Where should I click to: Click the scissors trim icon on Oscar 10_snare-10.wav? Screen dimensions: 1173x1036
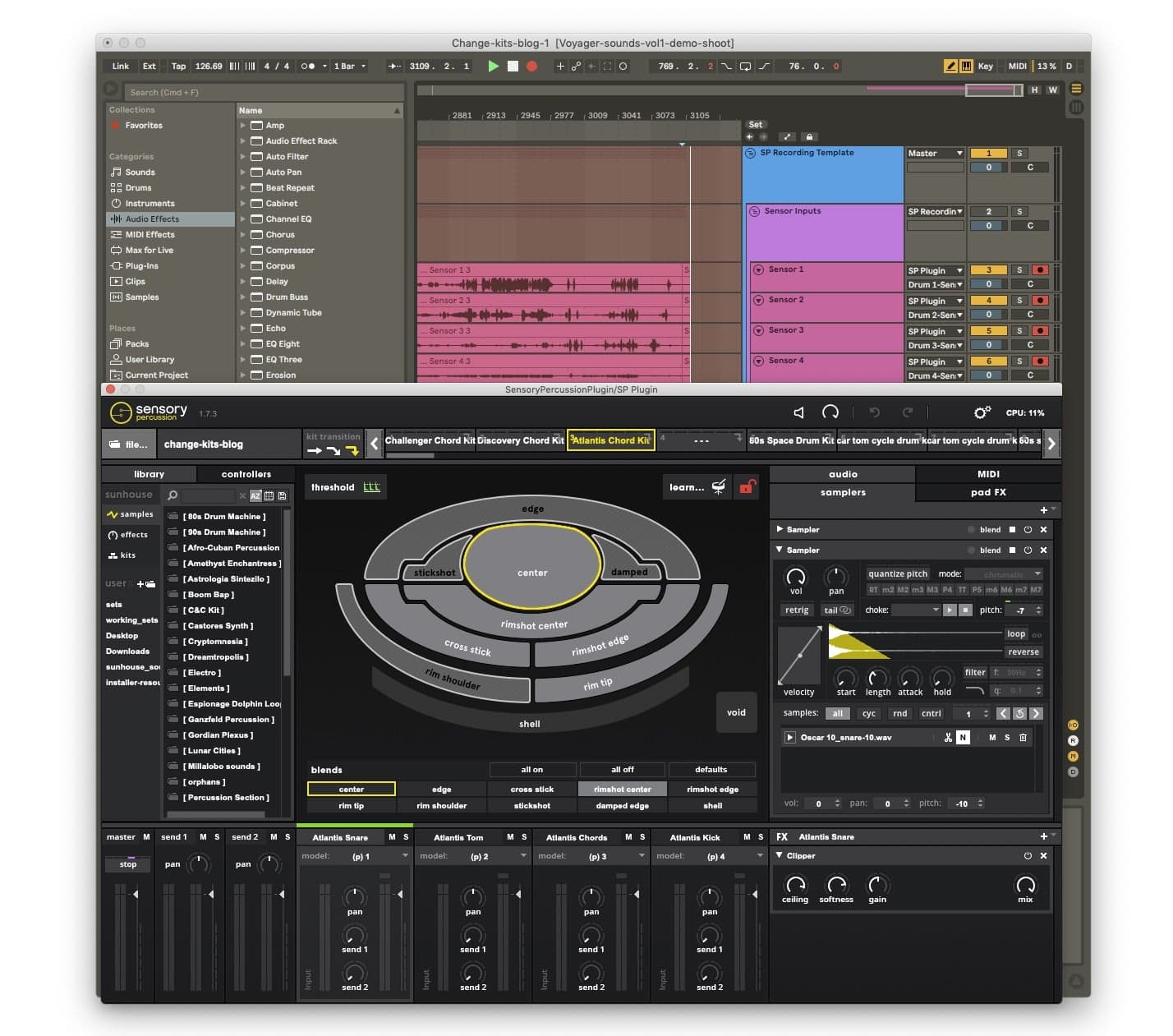[x=947, y=737]
